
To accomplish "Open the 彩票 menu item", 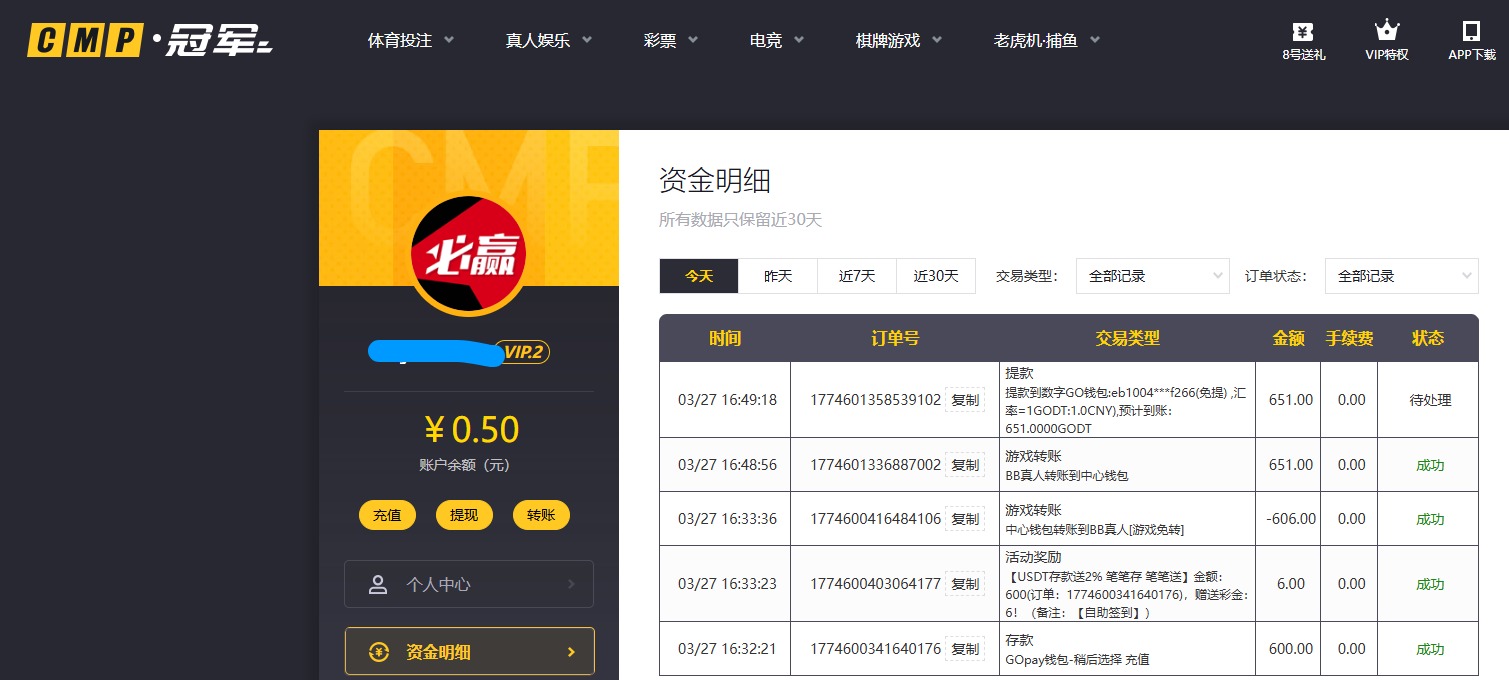I will point(660,40).
